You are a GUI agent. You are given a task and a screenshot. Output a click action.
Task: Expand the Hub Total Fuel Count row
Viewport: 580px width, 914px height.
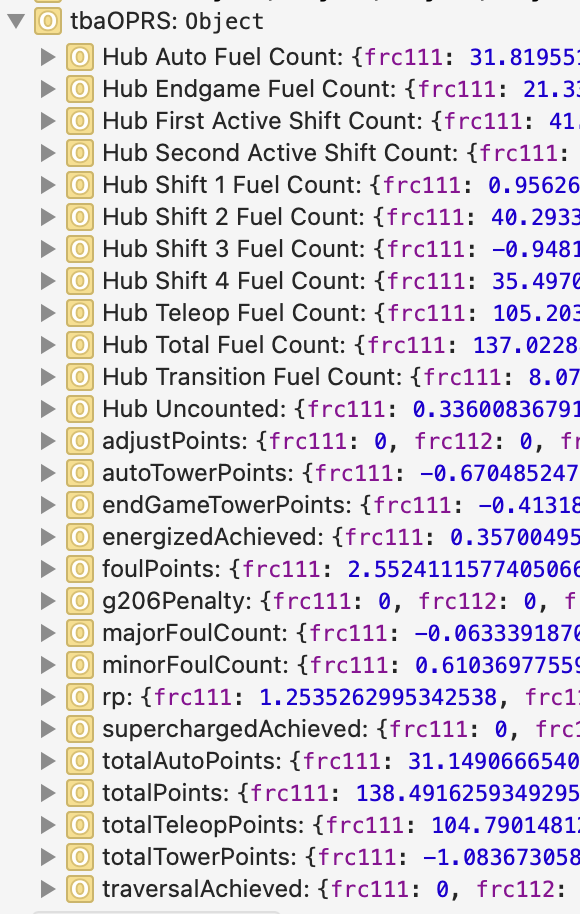pyautogui.click(x=48, y=345)
